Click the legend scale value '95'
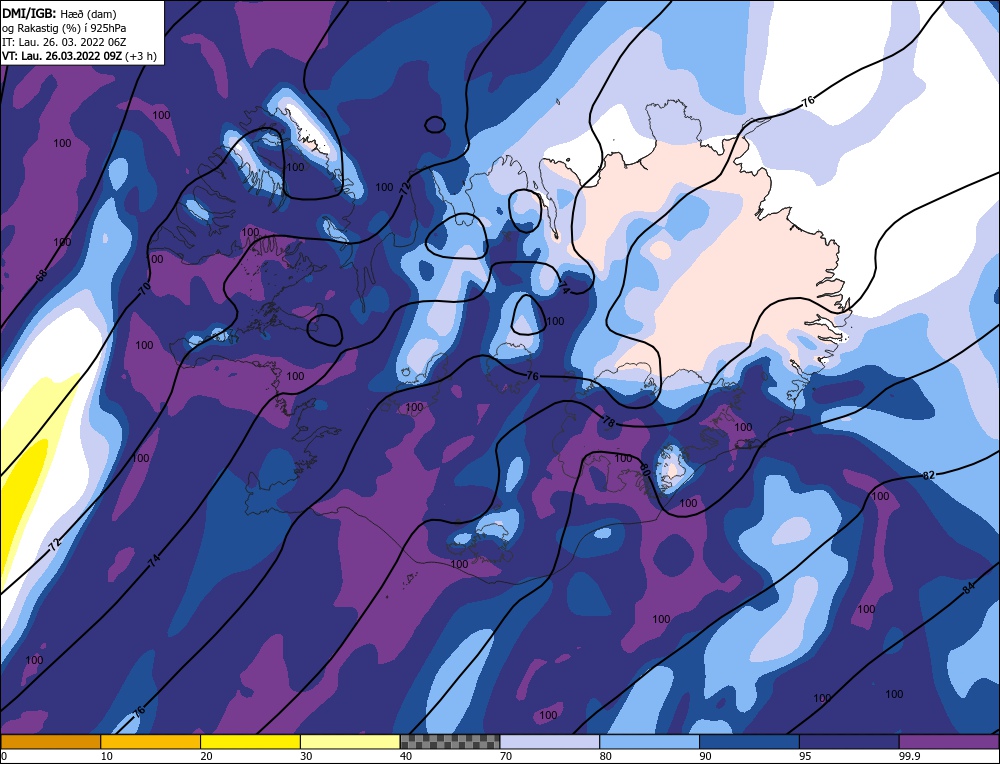The height and width of the screenshot is (764, 1000). click(805, 756)
